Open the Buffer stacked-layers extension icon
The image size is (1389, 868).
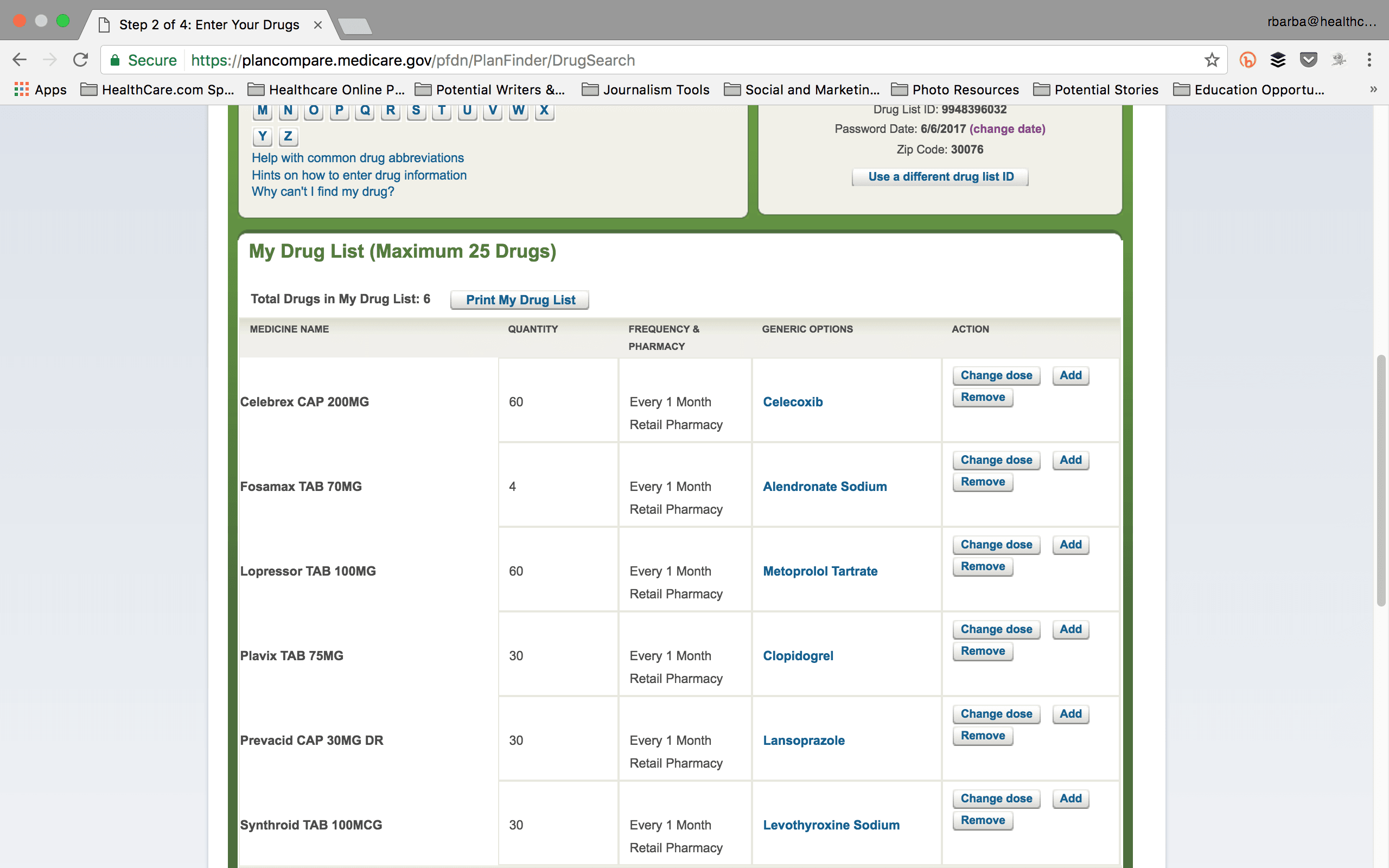1278,60
